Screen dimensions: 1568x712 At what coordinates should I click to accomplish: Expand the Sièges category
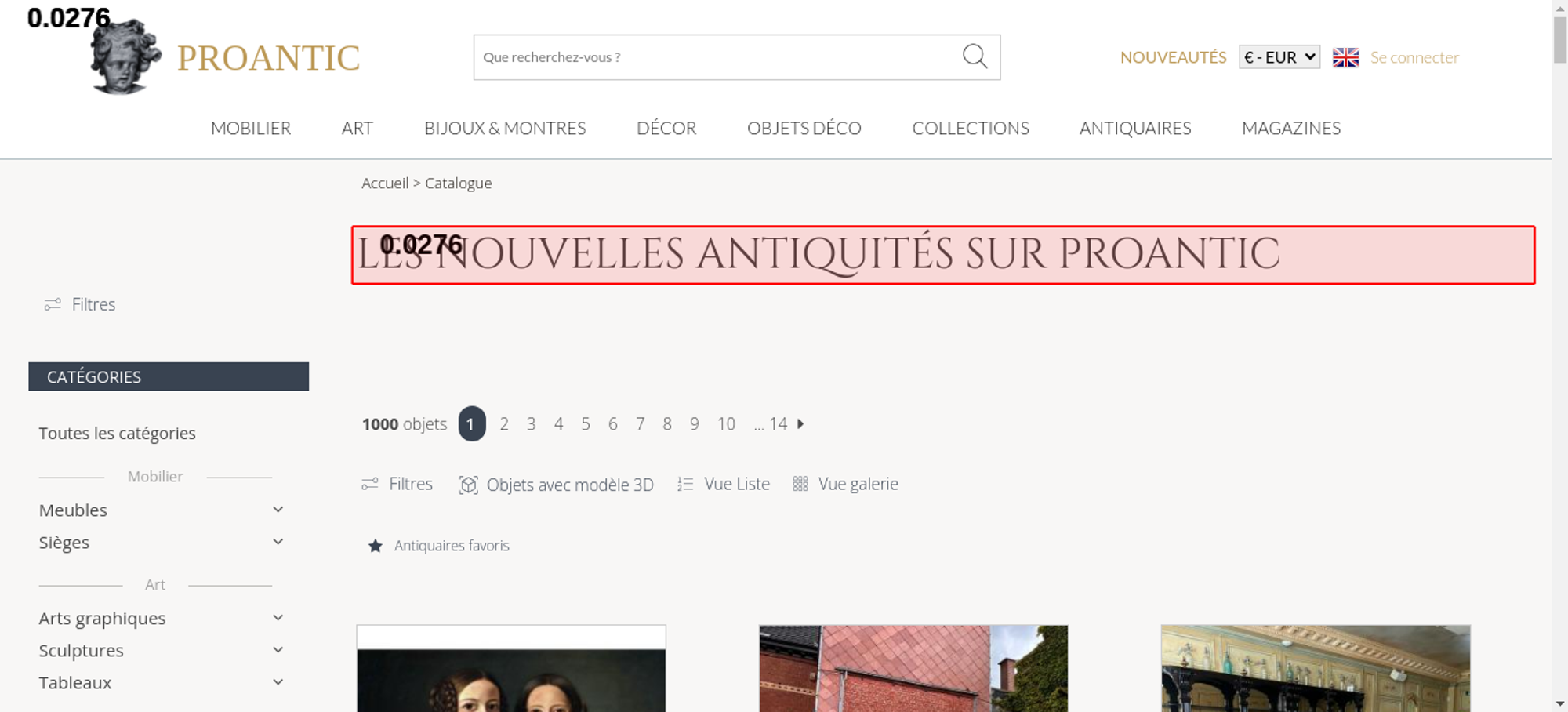click(278, 542)
